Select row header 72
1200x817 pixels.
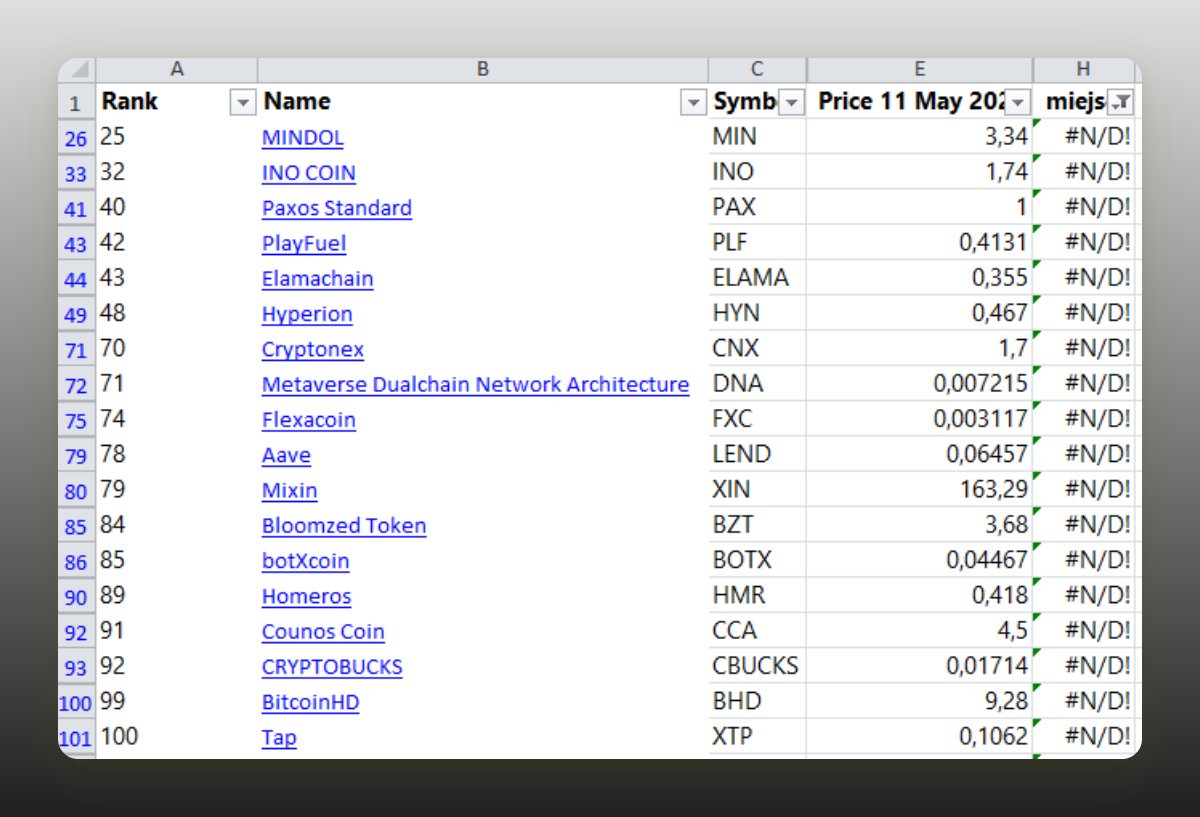(77, 385)
